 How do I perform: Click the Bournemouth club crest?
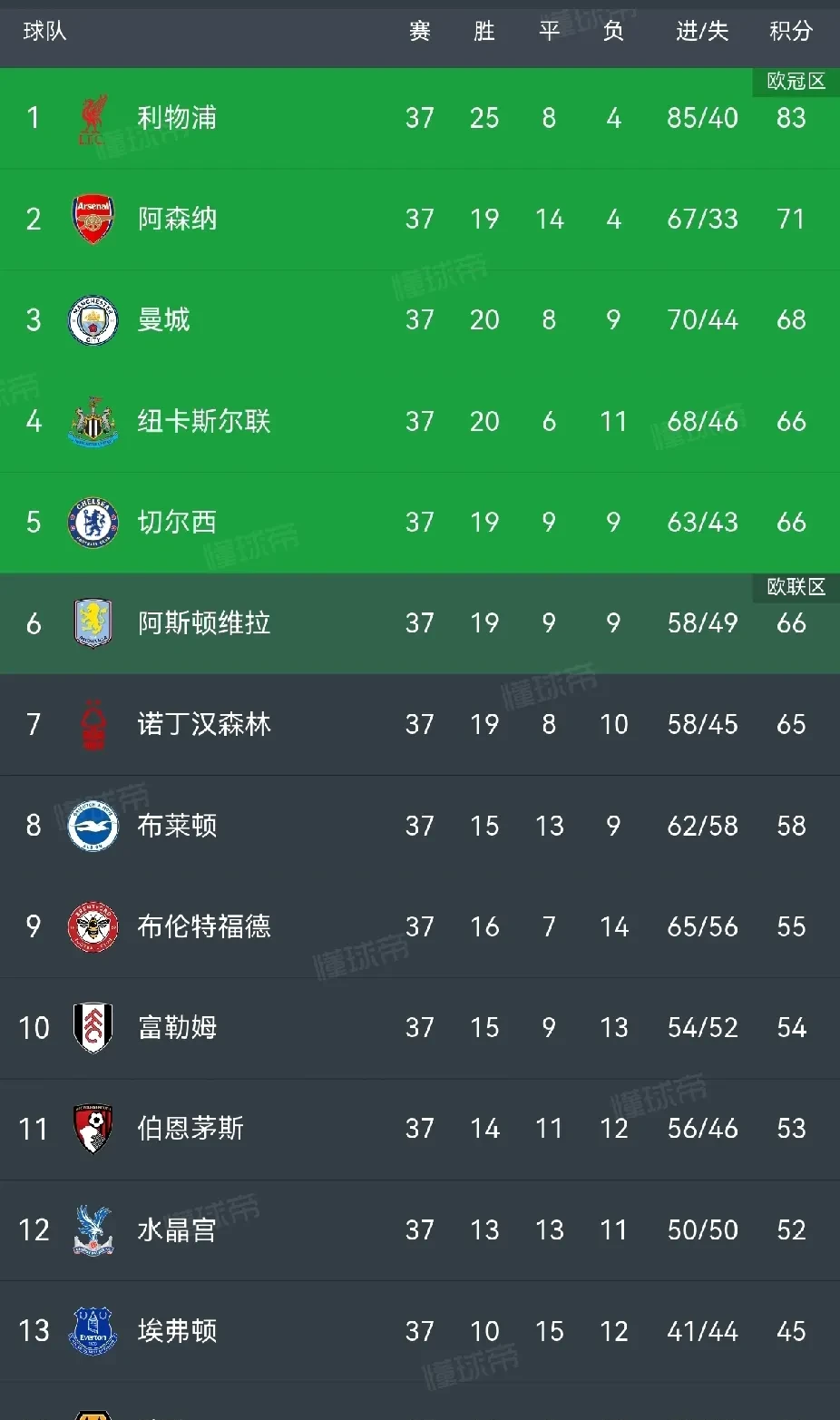[93, 1129]
